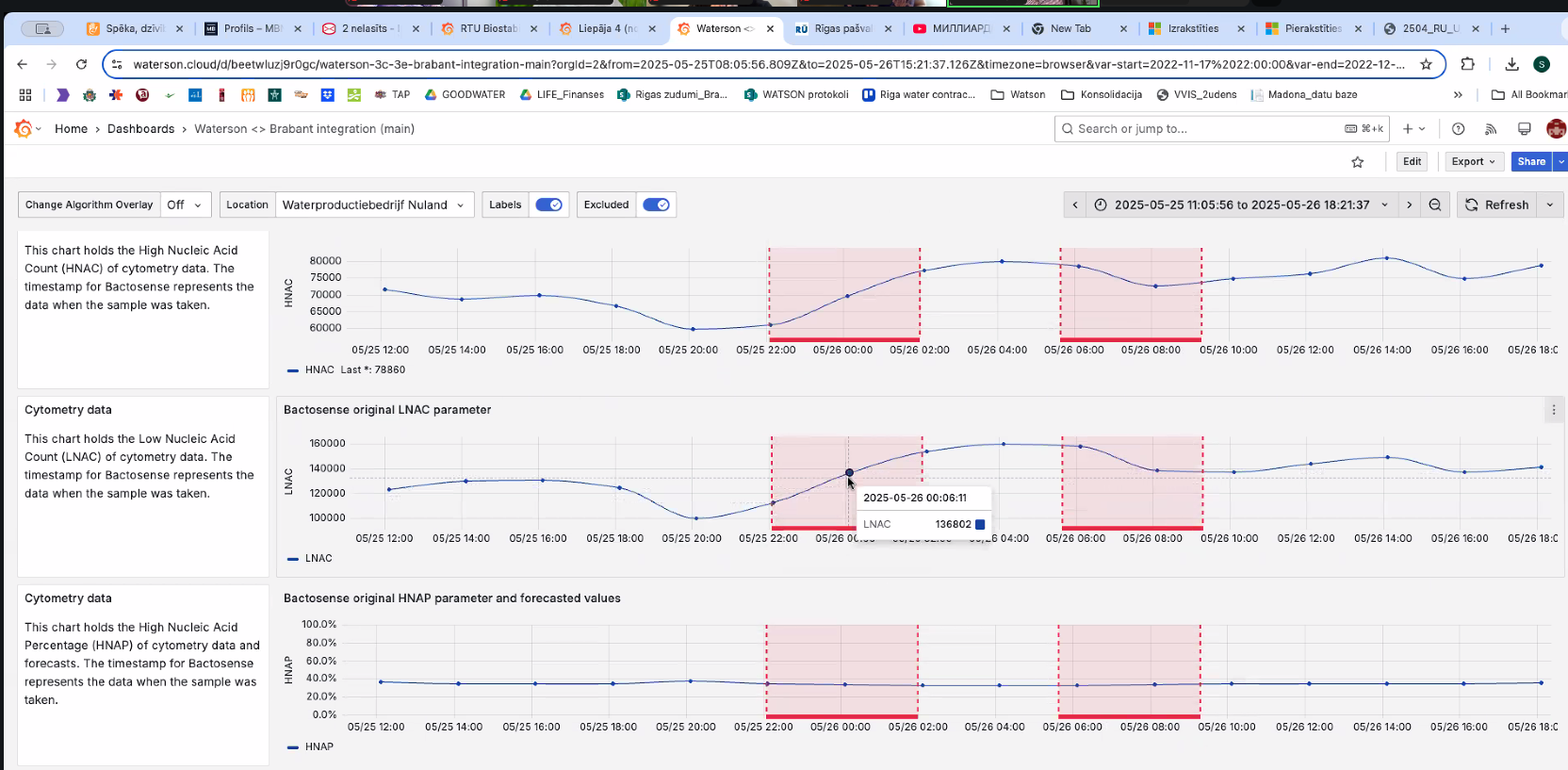Zoom out the time range with magnifier icon
1568x770 pixels.
tap(1435, 205)
